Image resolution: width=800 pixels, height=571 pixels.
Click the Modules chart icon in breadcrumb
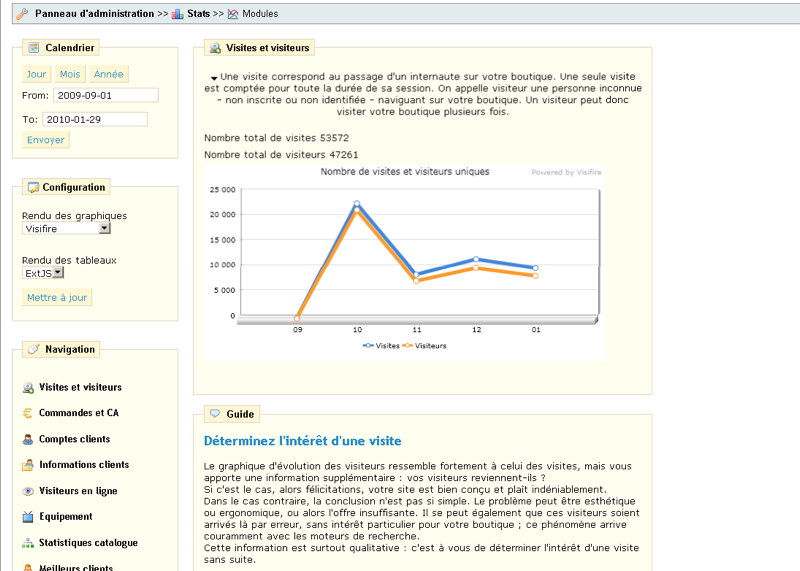(233, 14)
